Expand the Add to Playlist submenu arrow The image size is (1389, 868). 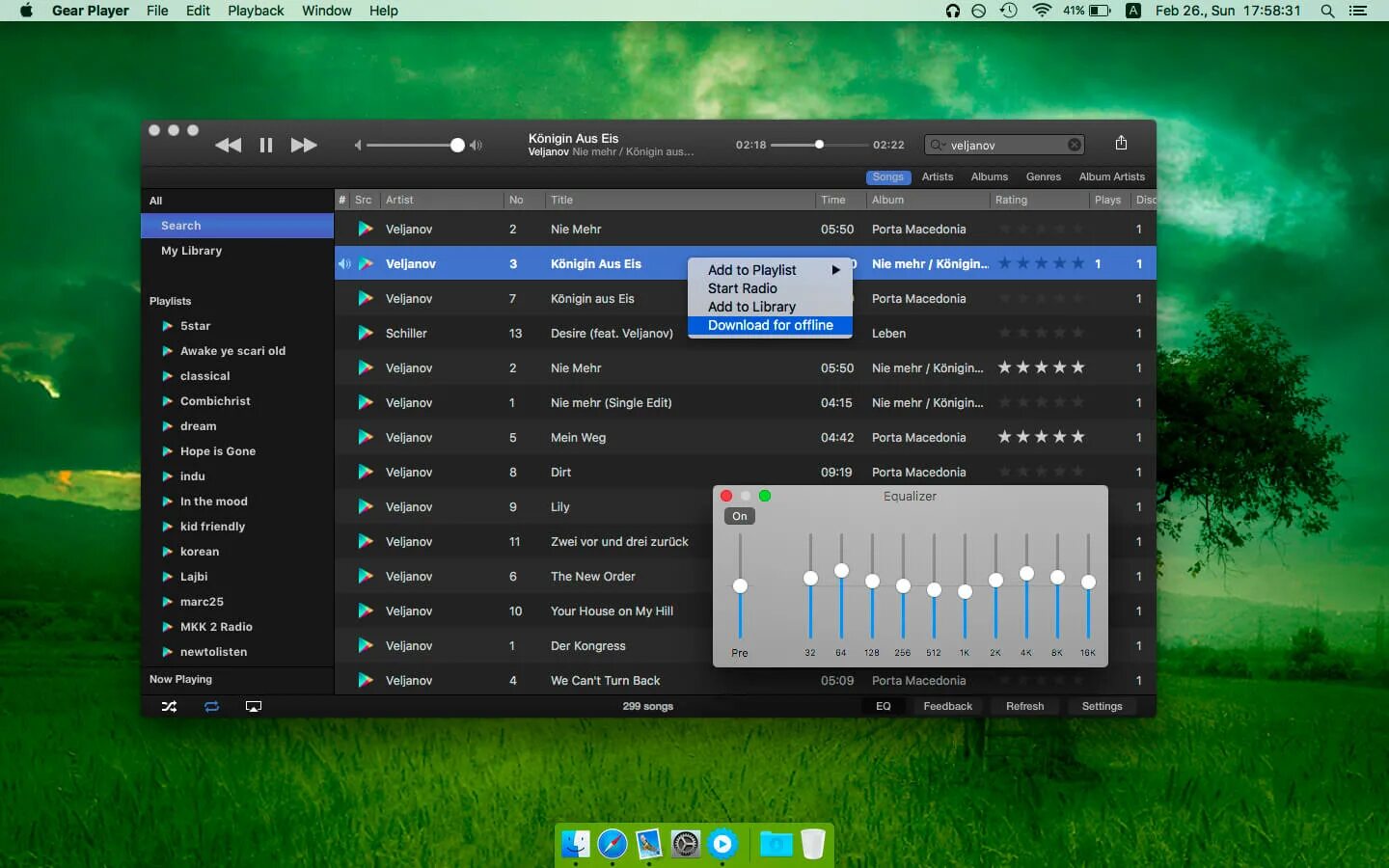click(836, 270)
